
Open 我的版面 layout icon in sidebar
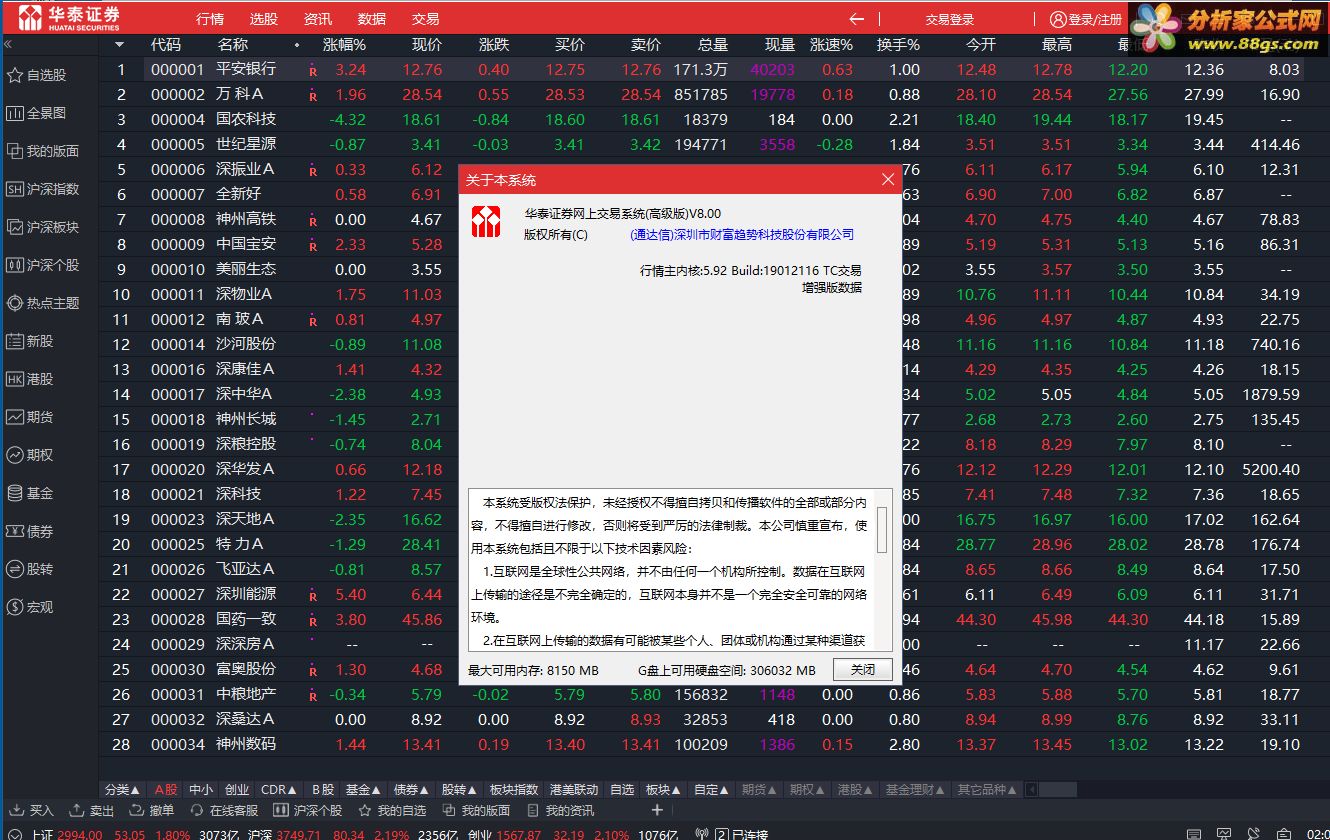[15, 151]
